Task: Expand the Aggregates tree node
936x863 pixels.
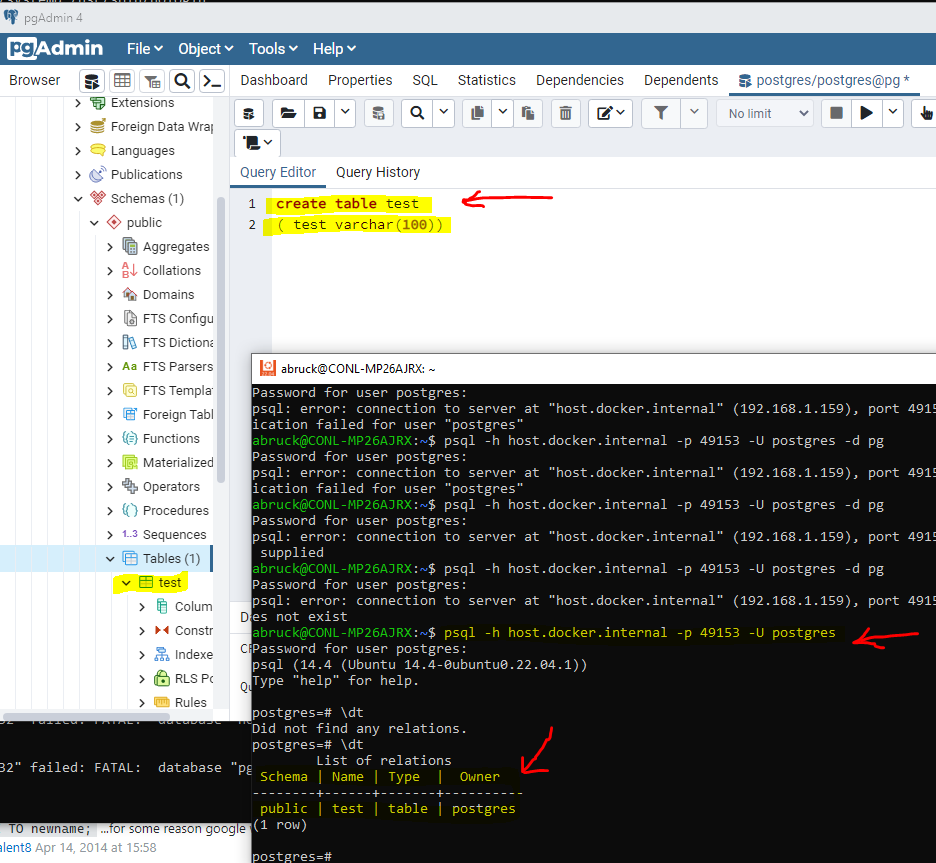Action: pyautogui.click(x=110, y=247)
